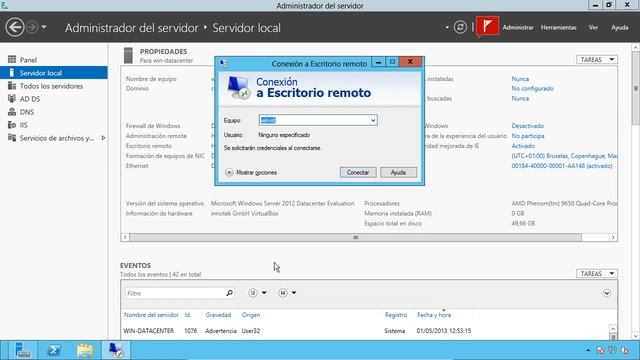Open the Eventos TAREAS dropdown
Image resolution: width=640 pixels, height=360 pixels.
click(x=597, y=273)
